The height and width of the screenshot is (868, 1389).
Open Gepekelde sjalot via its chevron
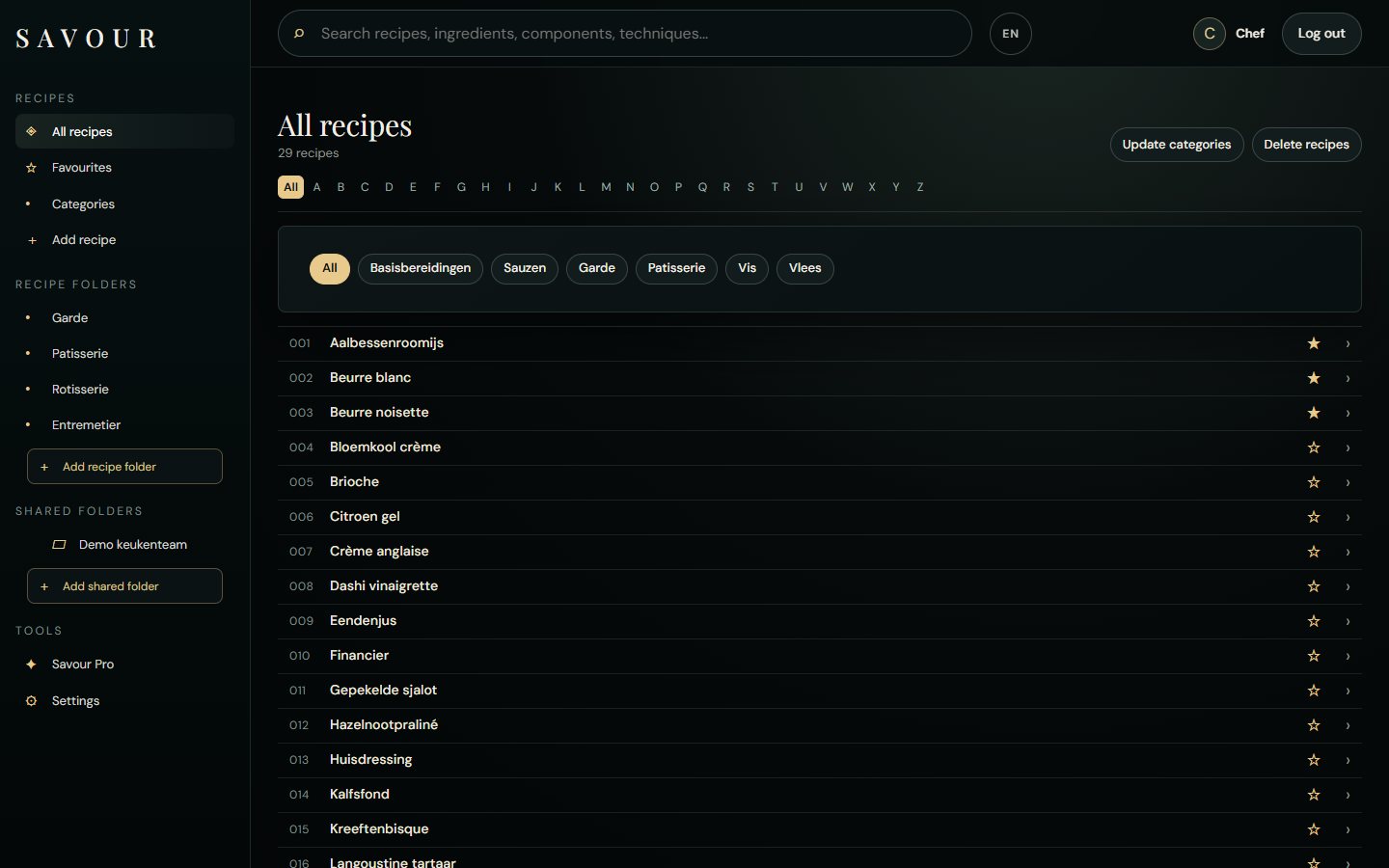click(x=1348, y=691)
